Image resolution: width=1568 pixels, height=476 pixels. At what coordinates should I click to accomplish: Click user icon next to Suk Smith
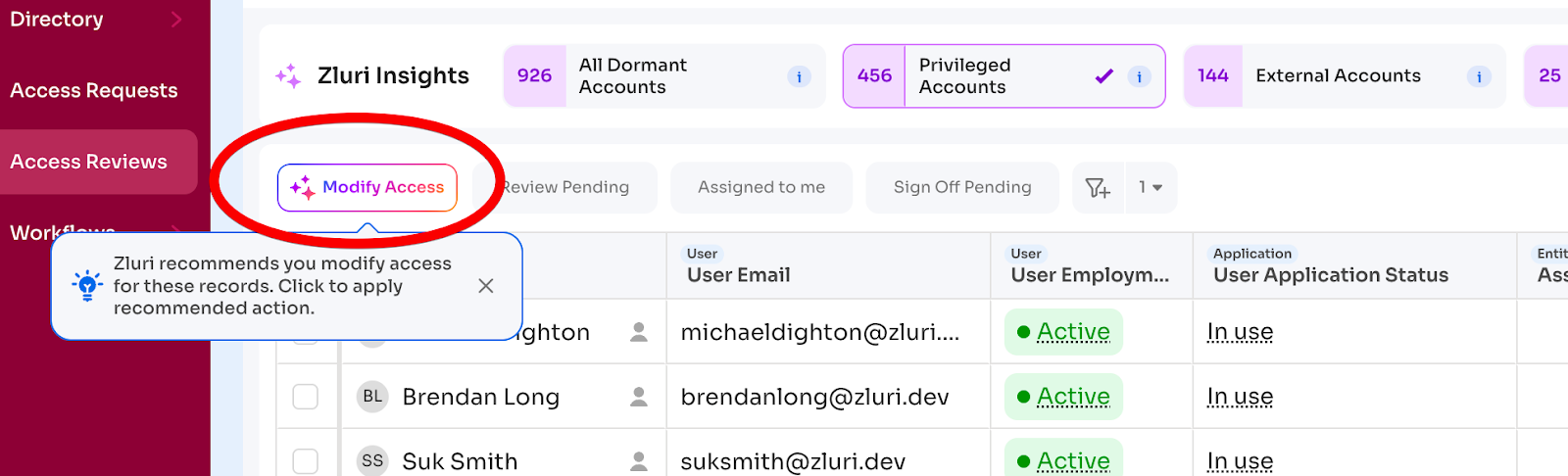[x=639, y=460]
